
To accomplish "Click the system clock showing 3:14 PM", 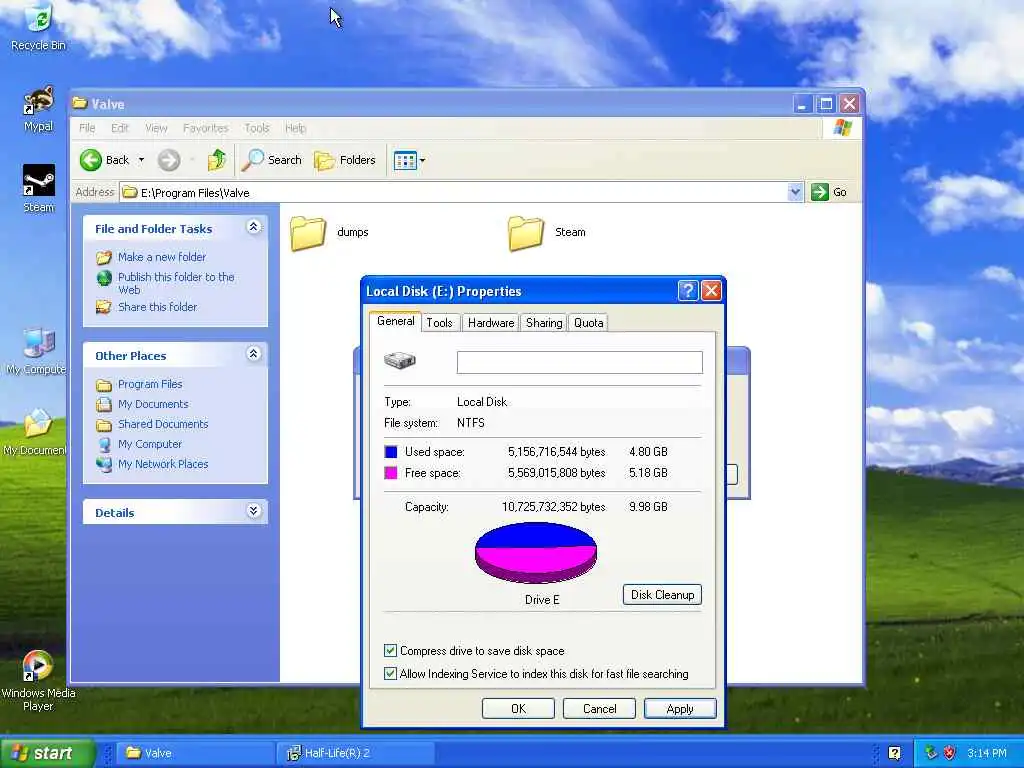I will tap(987, 753).
